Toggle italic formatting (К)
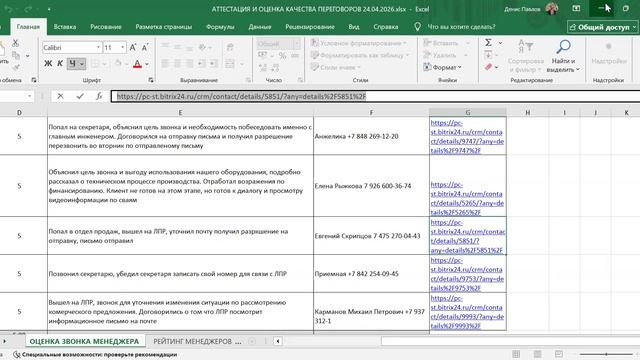Screen dimensions: 640x360 60,63
